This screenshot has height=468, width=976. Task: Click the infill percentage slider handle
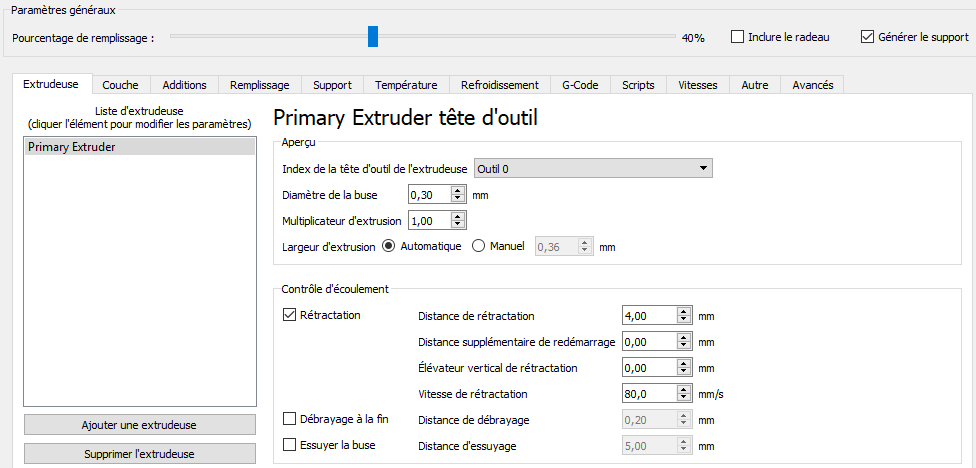click(x=373, y=36)
